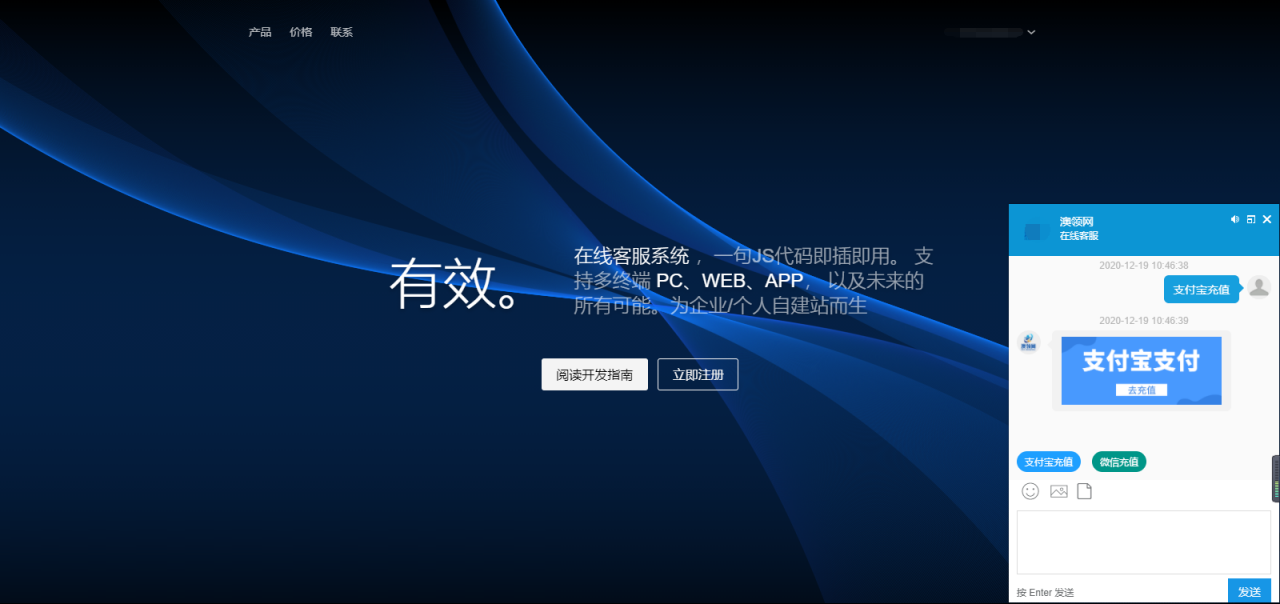1280x604 pixels.
Task: Select the 联系 navigation item
Action: [x=341, y=31]
